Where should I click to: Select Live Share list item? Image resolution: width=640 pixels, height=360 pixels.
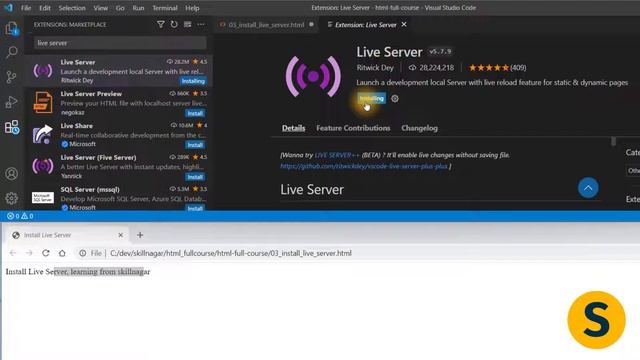pos(118,135)
